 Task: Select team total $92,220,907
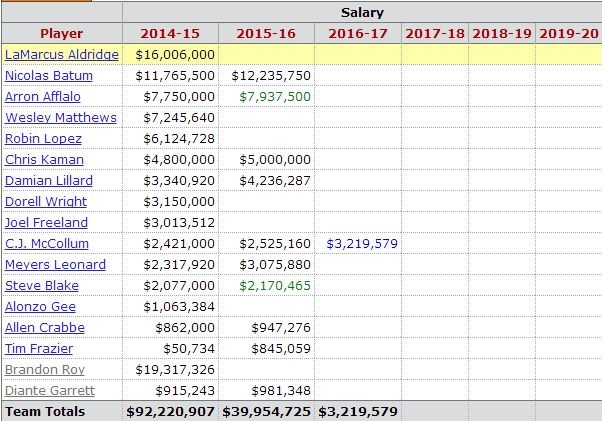pos(170,412)
